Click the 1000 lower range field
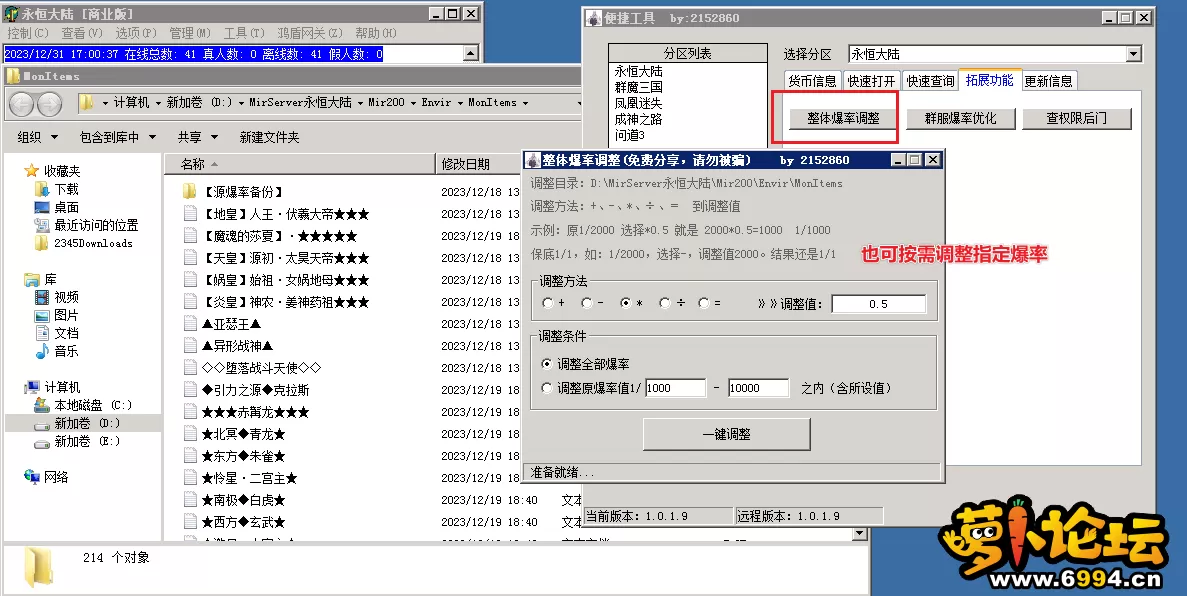This screenshot has height=596, width=1187. [x=675, y=388]
